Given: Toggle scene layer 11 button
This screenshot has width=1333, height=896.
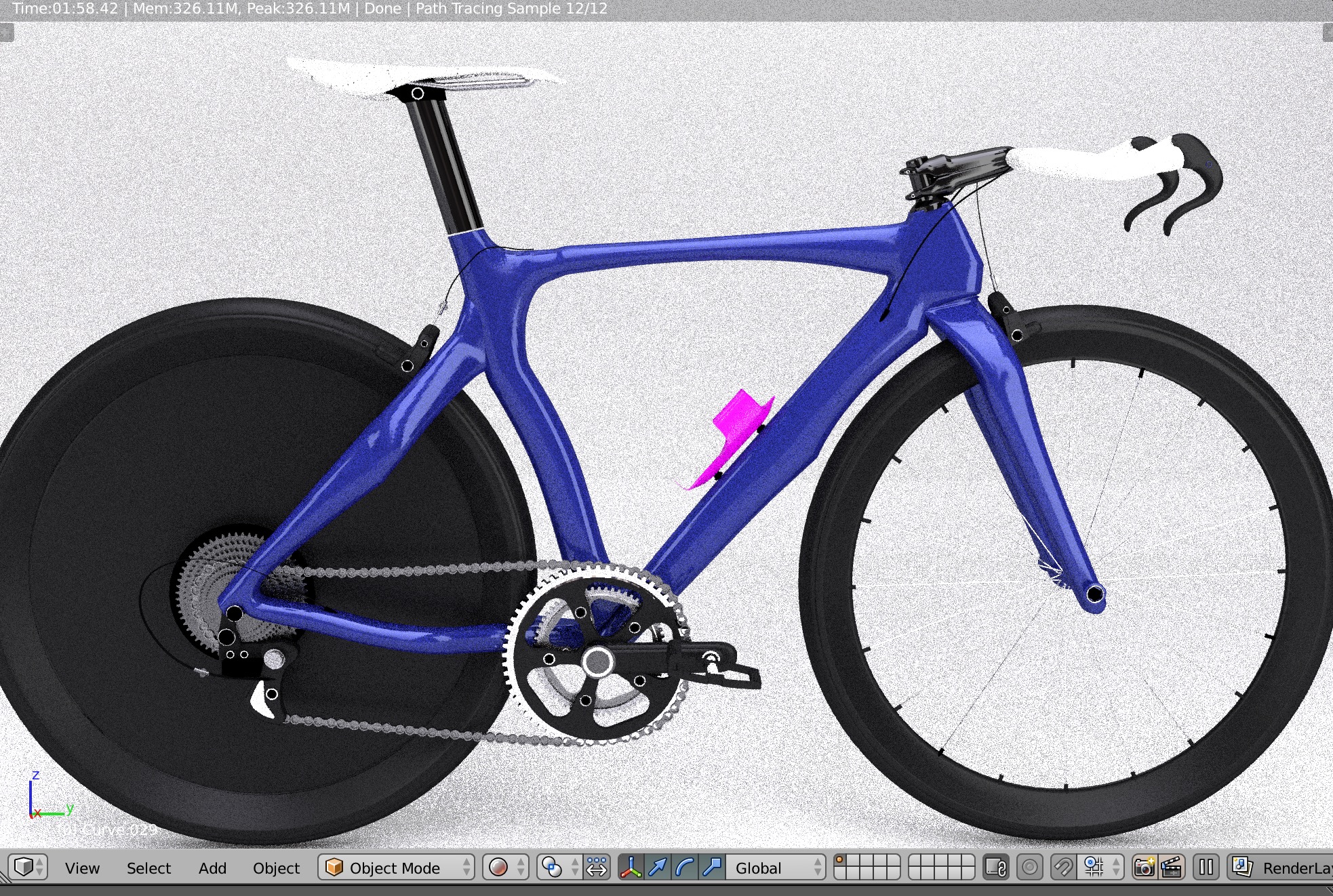Looking at the screenshot, I should [x=841, y=874].
